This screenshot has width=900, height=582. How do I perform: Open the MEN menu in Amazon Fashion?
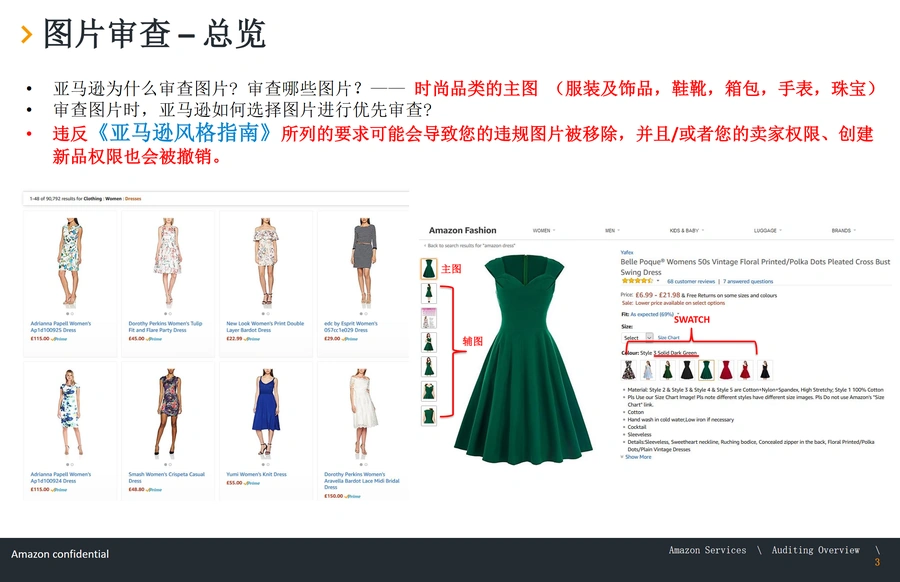[612, 231]
